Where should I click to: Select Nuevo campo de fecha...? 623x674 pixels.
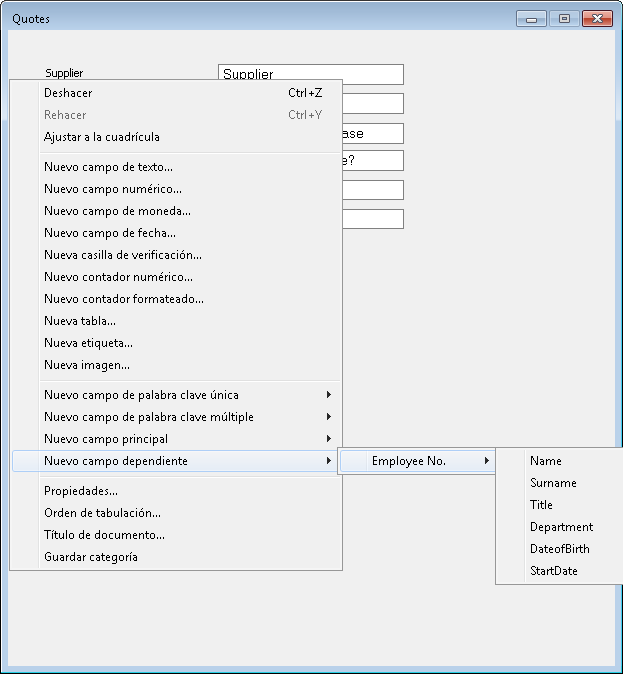coord(176,233)
